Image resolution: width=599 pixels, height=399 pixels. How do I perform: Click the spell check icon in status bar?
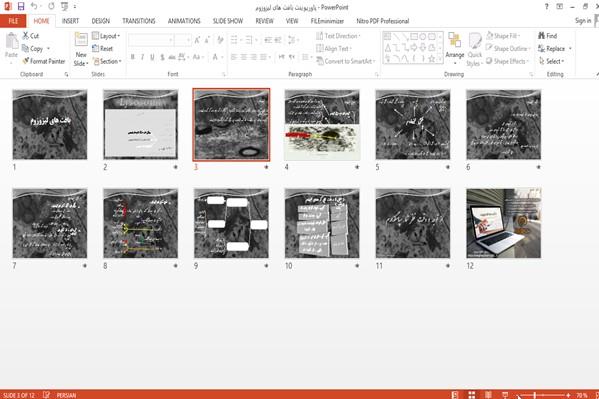(x=46, y=395)
